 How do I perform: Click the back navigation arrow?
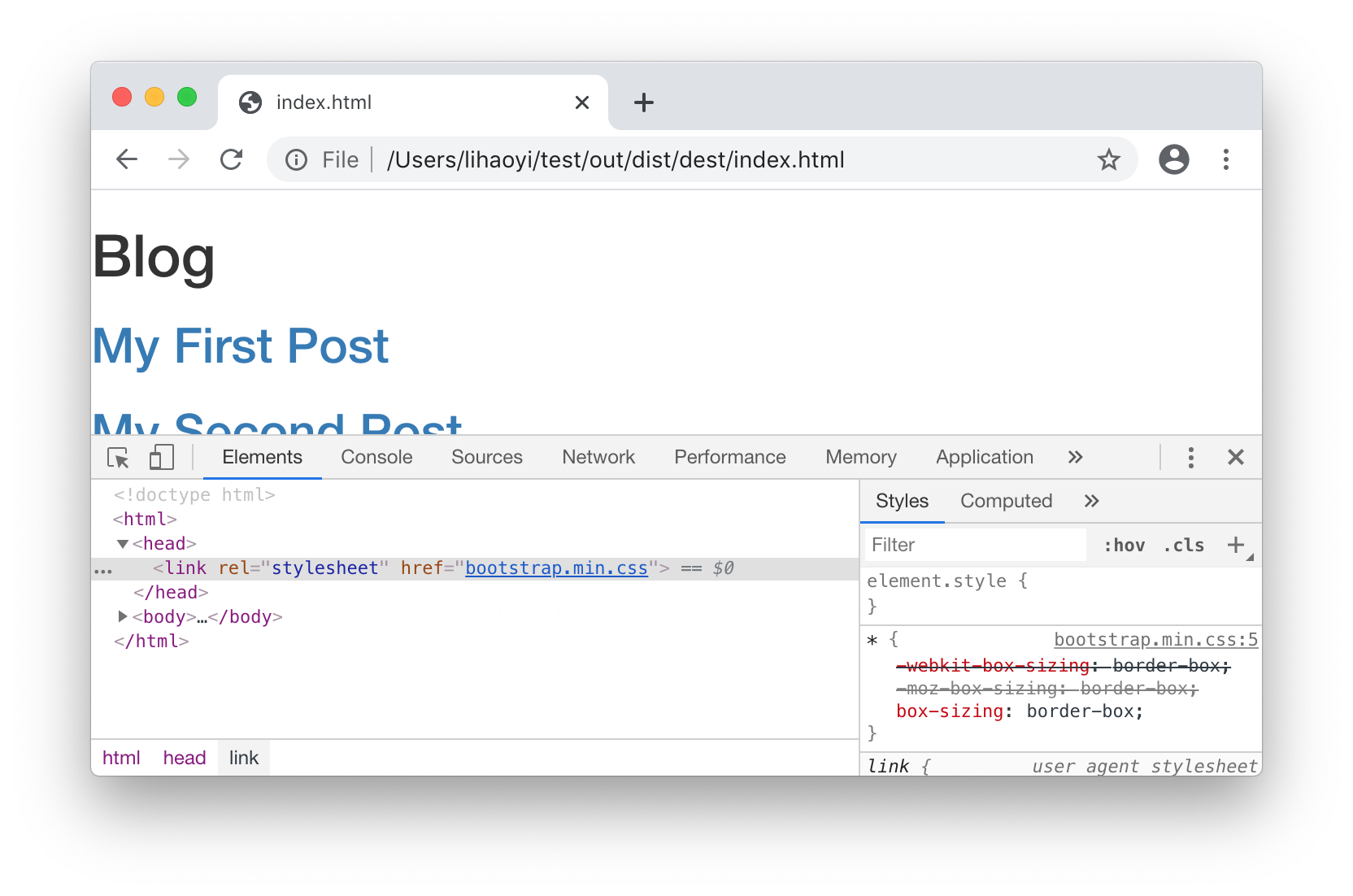click(127, 159)
